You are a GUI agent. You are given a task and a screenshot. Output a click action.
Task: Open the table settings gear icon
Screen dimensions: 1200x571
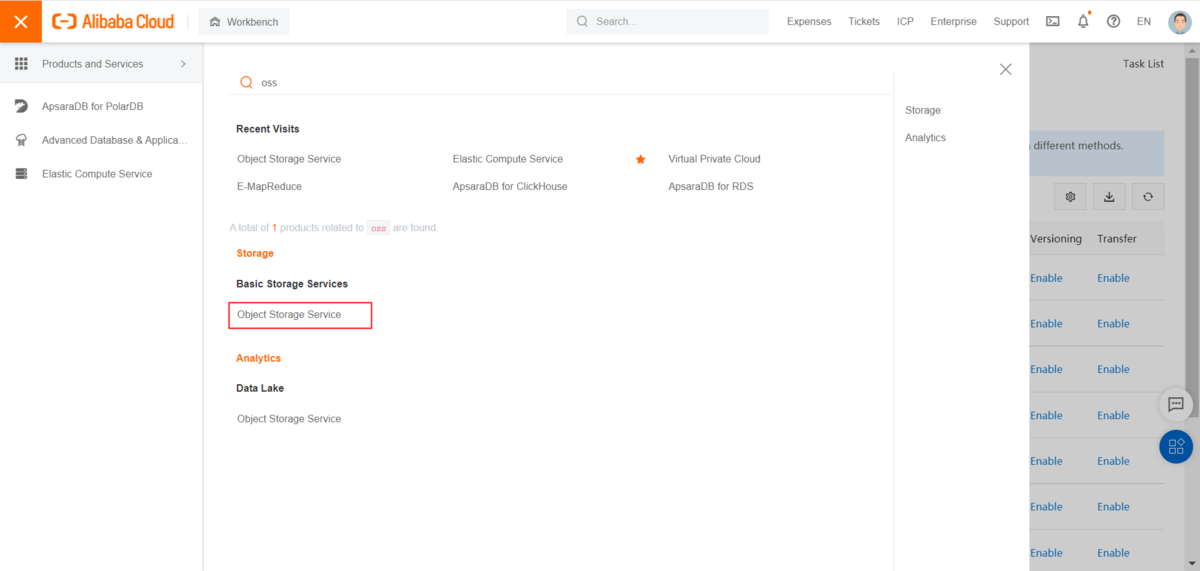[1070, 197]
